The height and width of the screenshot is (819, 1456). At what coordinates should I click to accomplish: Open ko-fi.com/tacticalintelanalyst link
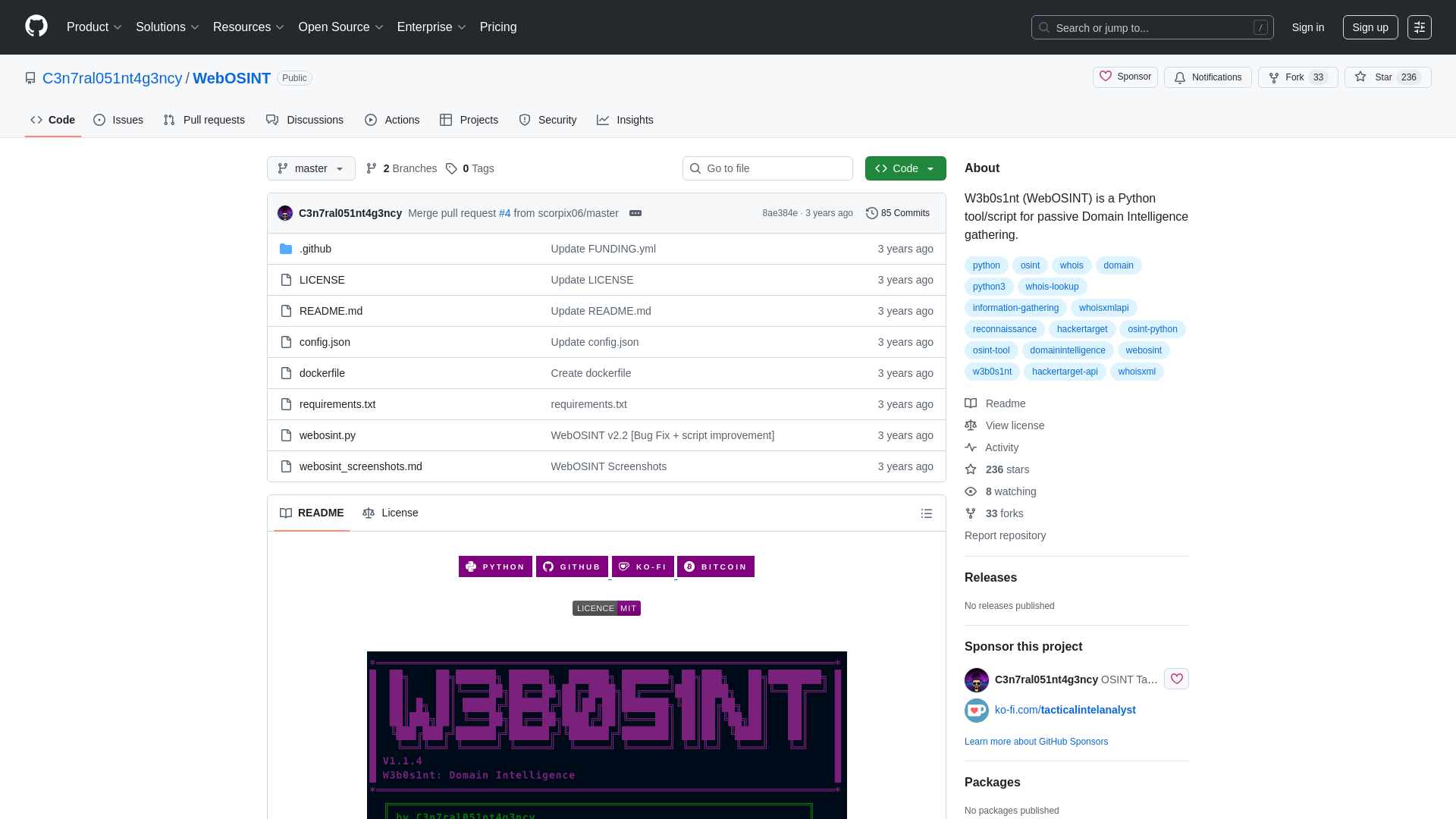coord(1065,710)
